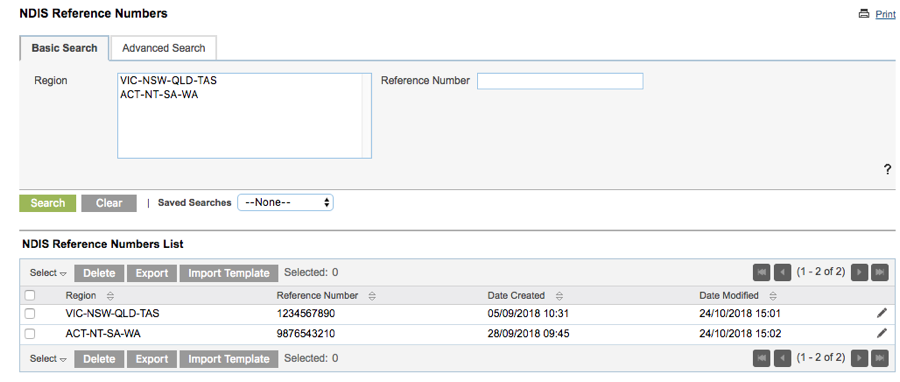This screenshot has height=382, width=900.
Task: Open the Saved Searches dropdown
Action: [285, 202]
